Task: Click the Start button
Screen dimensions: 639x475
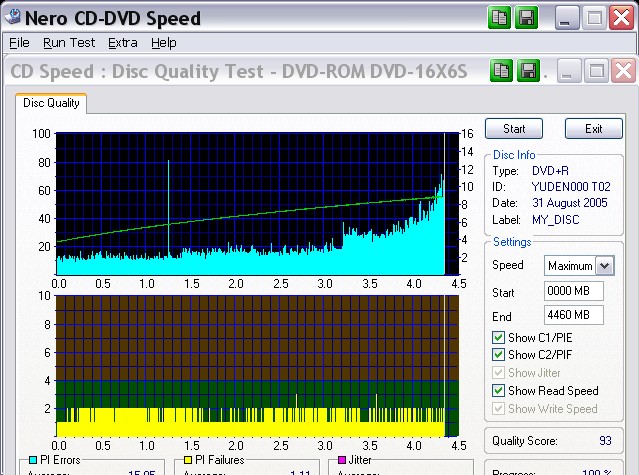Action: click(x=514, y=129)
